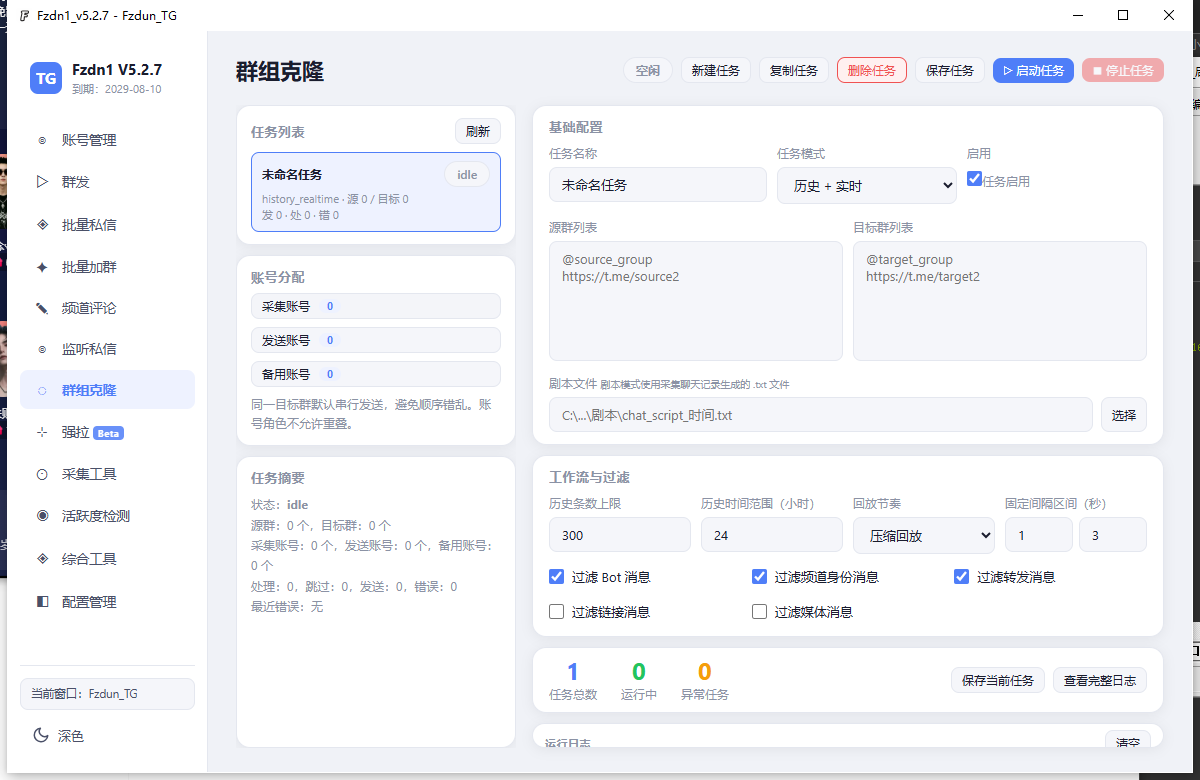Refresh the task list with 刷新

click(x=478, y=131)
